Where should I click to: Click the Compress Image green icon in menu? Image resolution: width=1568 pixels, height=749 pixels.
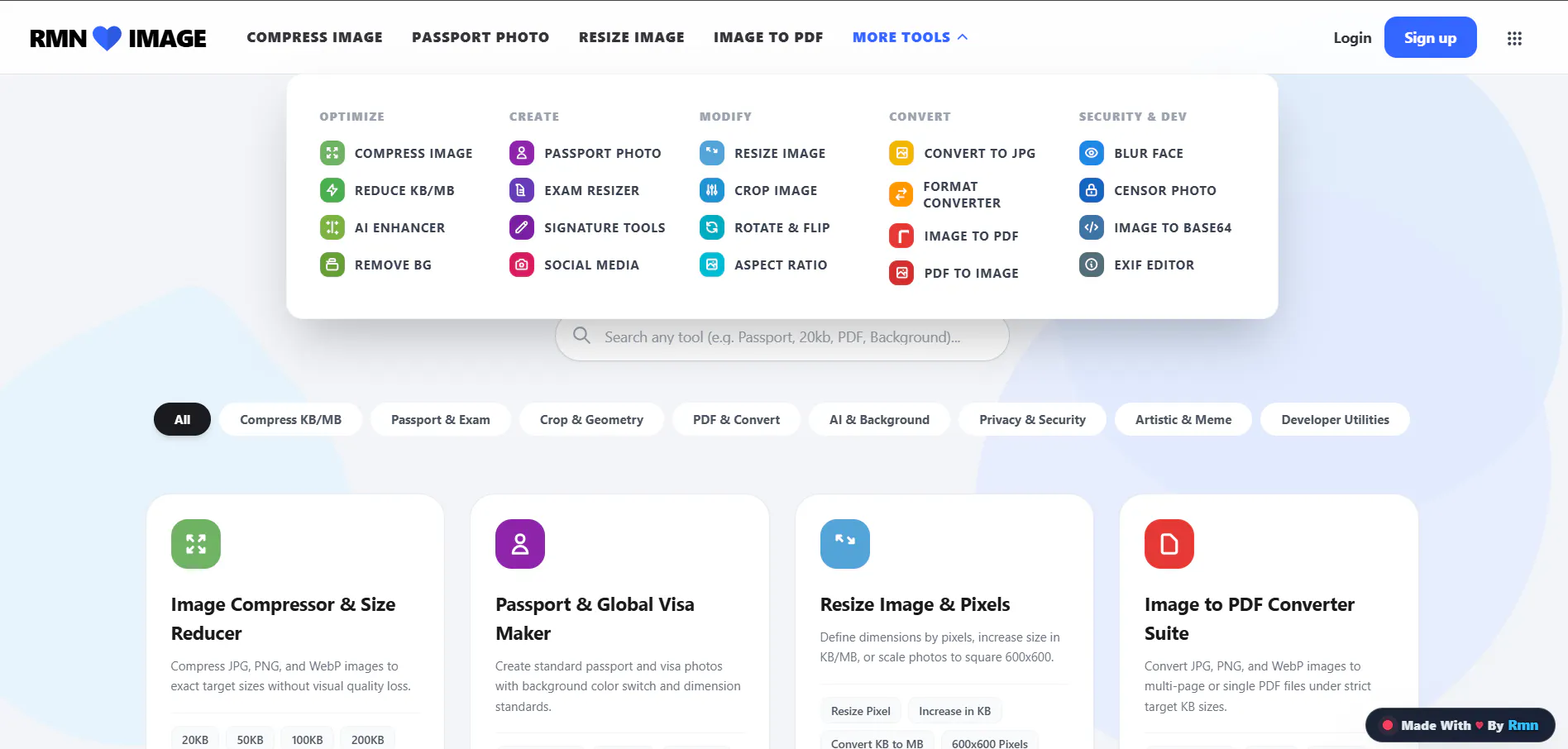[332, 153]
